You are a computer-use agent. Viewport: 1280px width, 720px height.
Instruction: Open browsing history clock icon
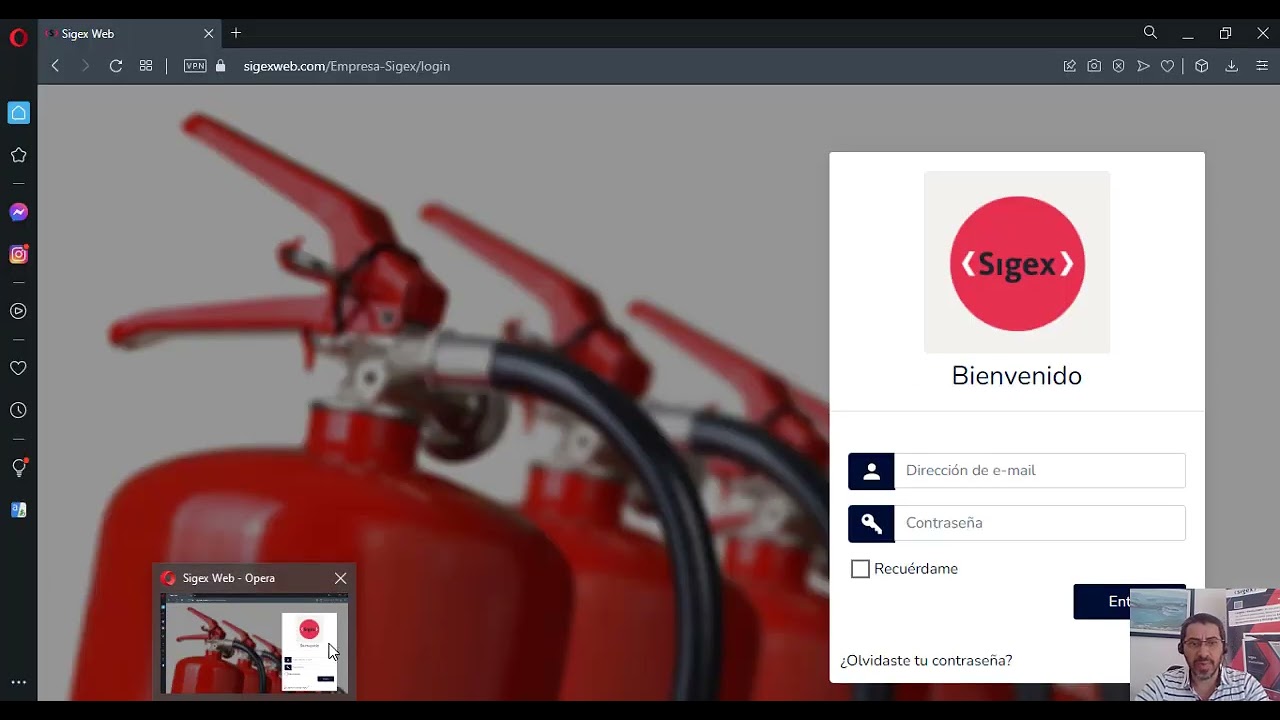point(18,410)
